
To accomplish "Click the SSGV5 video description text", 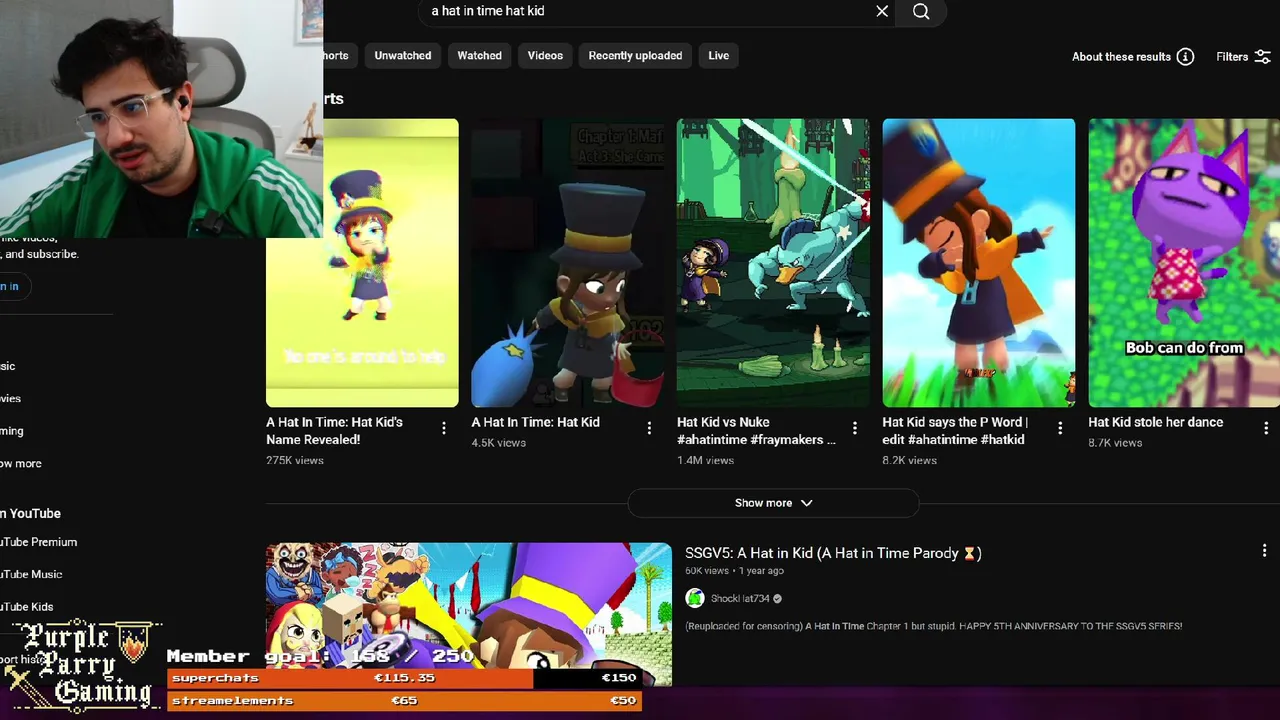I will tap(933, 626).
